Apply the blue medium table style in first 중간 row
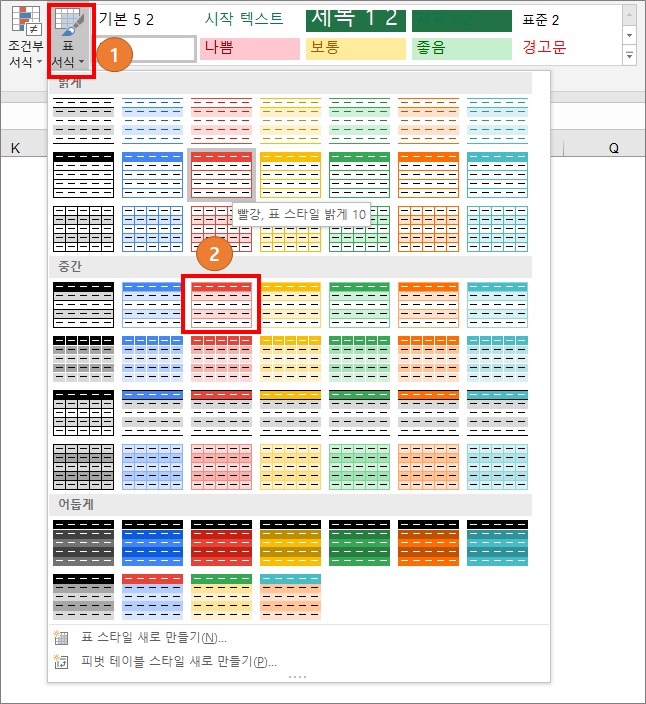The height and width of the screenshot is (704, 646). coord(152,305)
